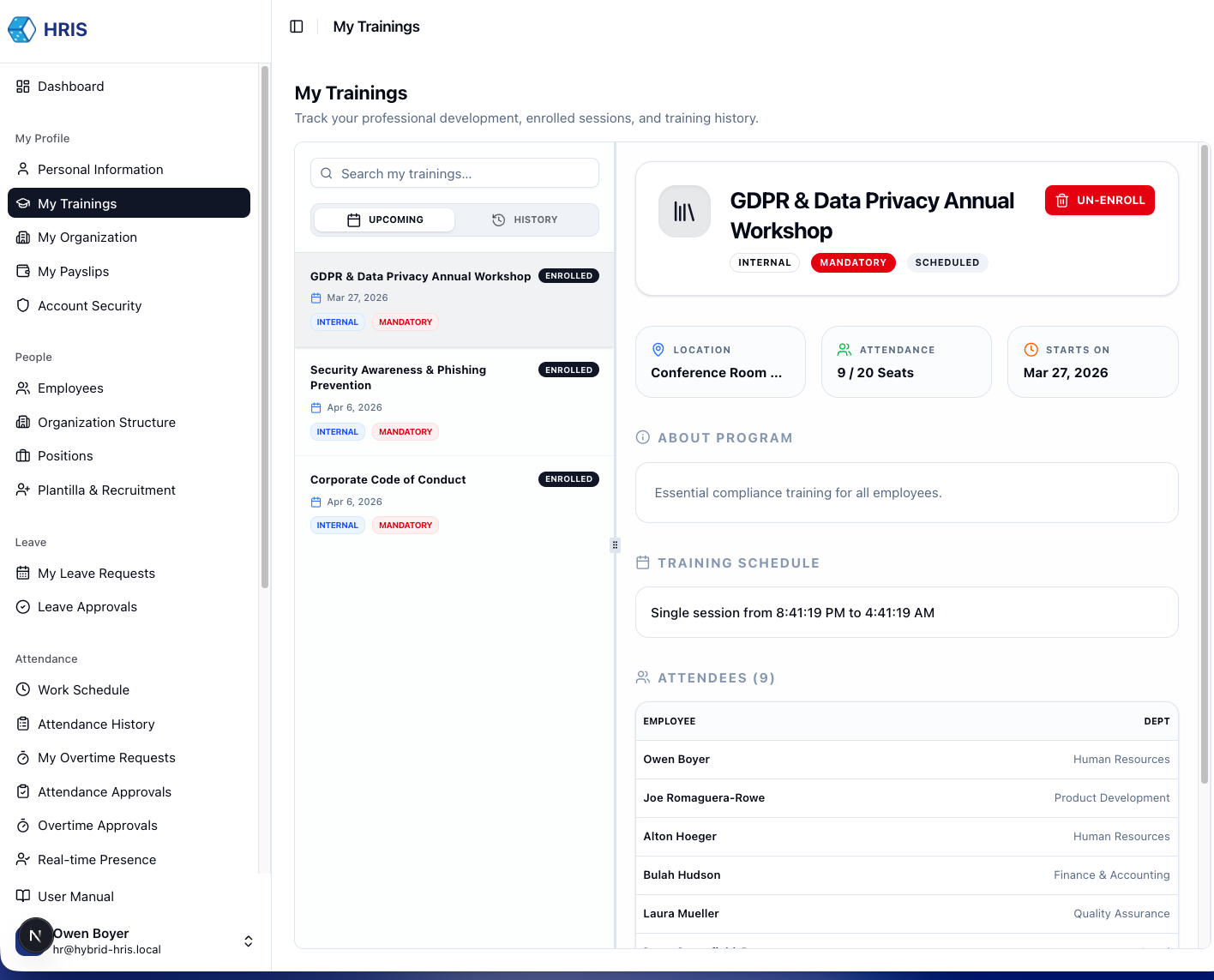
Task: Select Corporate Code of Conduct training
Action: point(388,480)
